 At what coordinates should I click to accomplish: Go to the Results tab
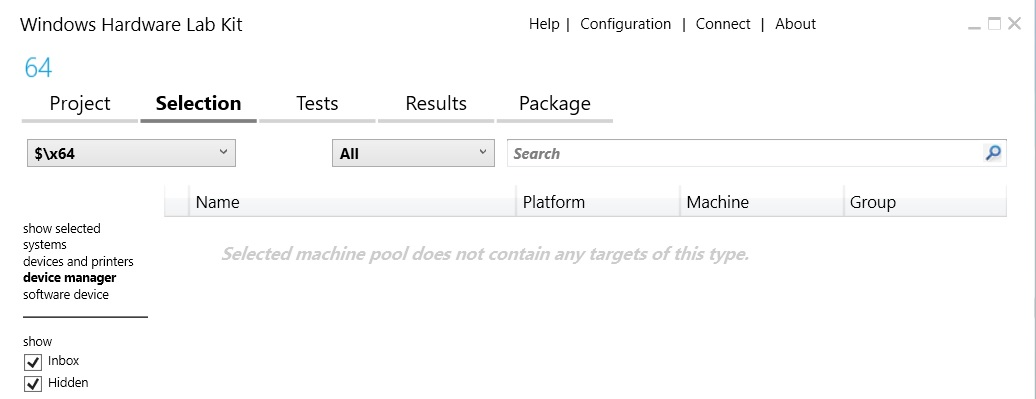click(436, 104)
